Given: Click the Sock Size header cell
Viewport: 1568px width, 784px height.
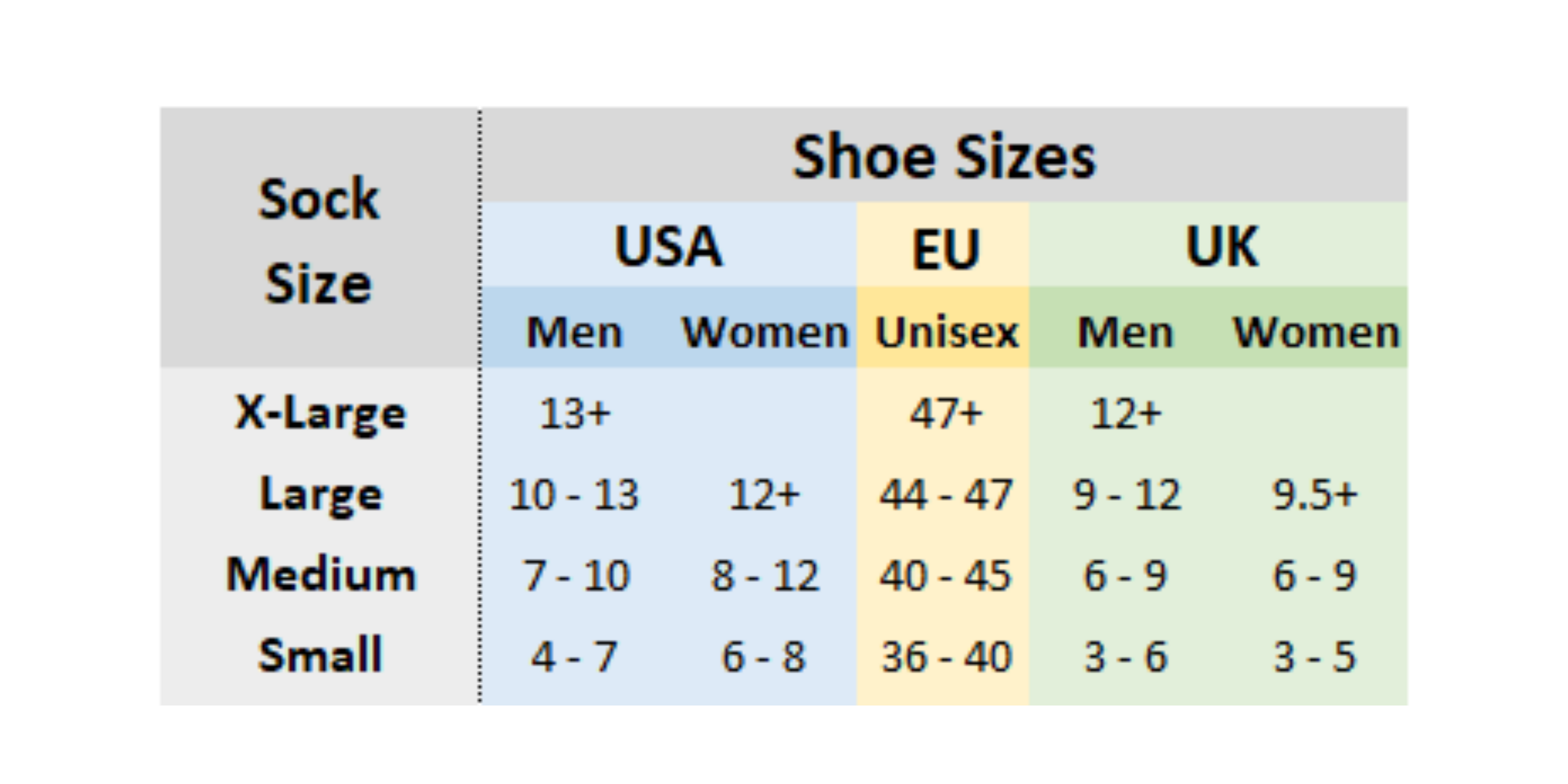Looking at the screenshot, I should (318, 241).
